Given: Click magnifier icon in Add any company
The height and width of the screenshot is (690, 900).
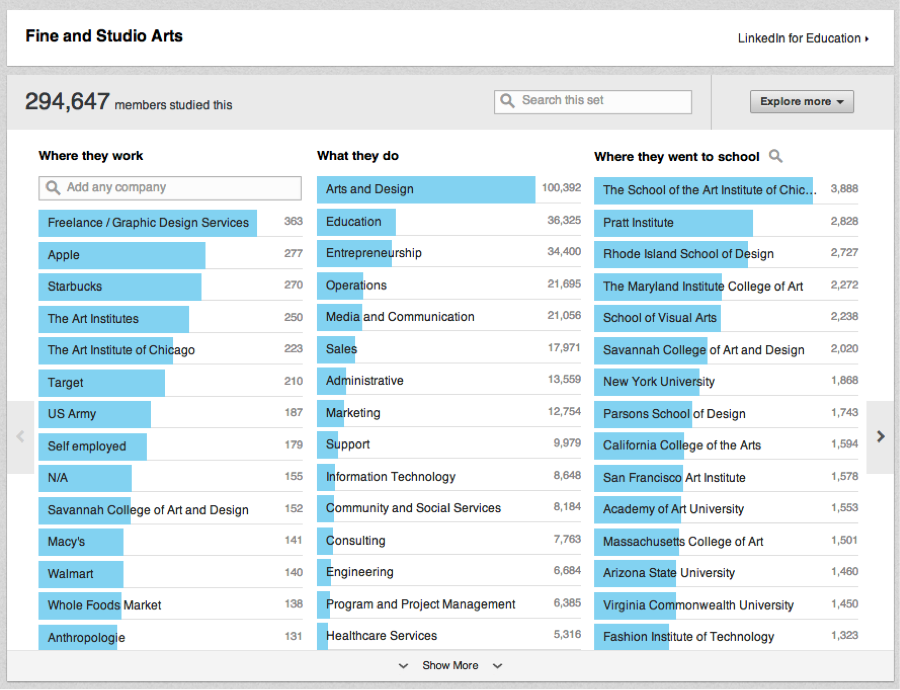Looking at the screenshot, I should pos(53,188).
